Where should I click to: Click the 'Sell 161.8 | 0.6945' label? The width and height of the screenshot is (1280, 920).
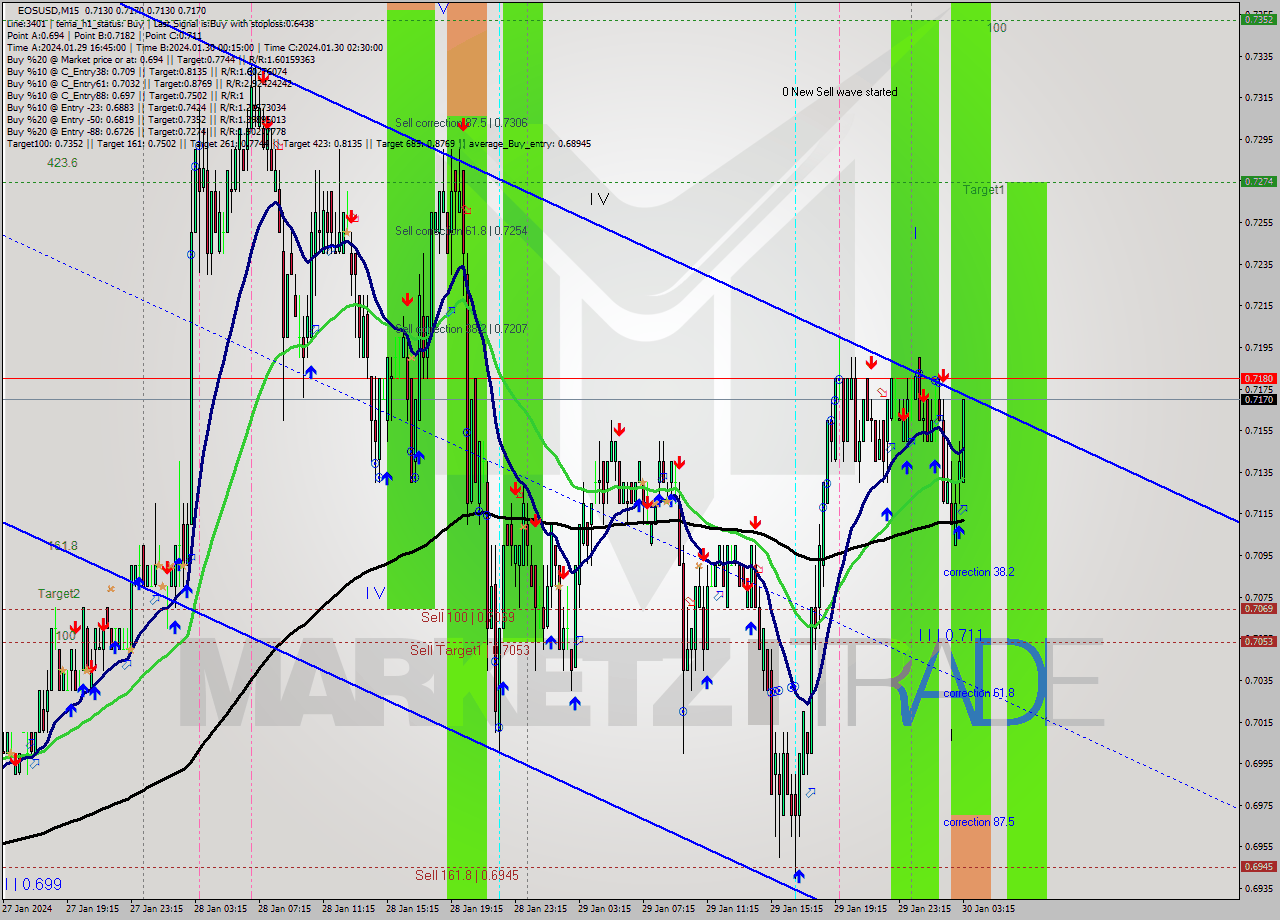click(467, 875)
